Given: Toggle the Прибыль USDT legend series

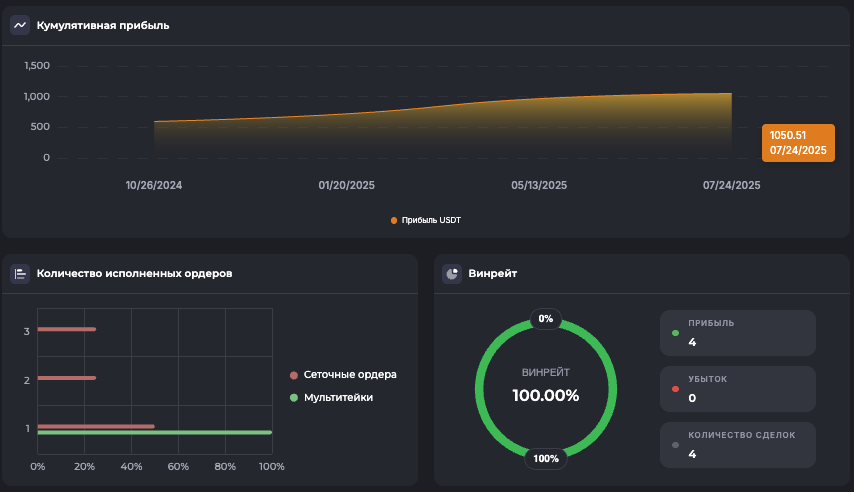Looking at the screenshot, I should 426,220.
